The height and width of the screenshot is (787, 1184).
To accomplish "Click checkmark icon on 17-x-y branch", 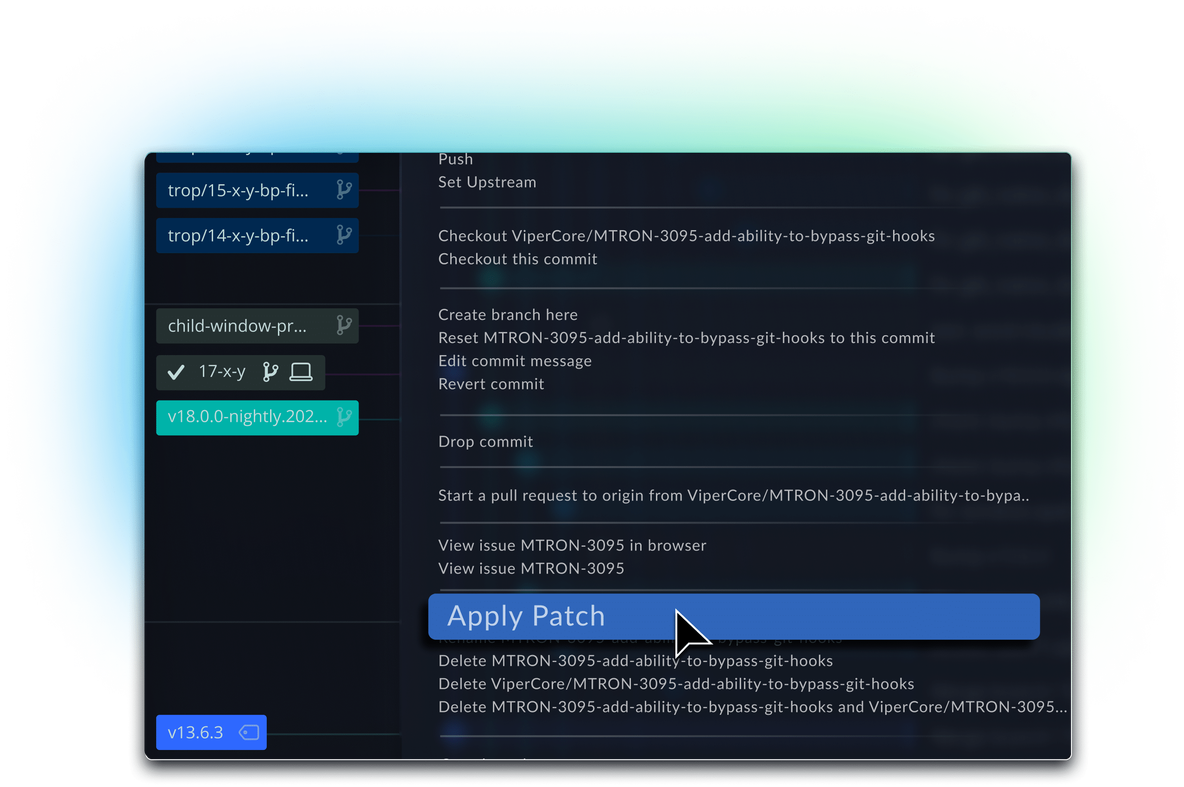I will (x=176, y=372).
